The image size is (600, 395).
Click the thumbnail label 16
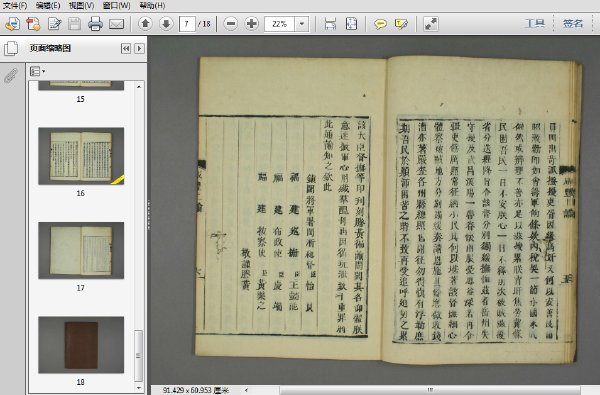tap(80, 193)
